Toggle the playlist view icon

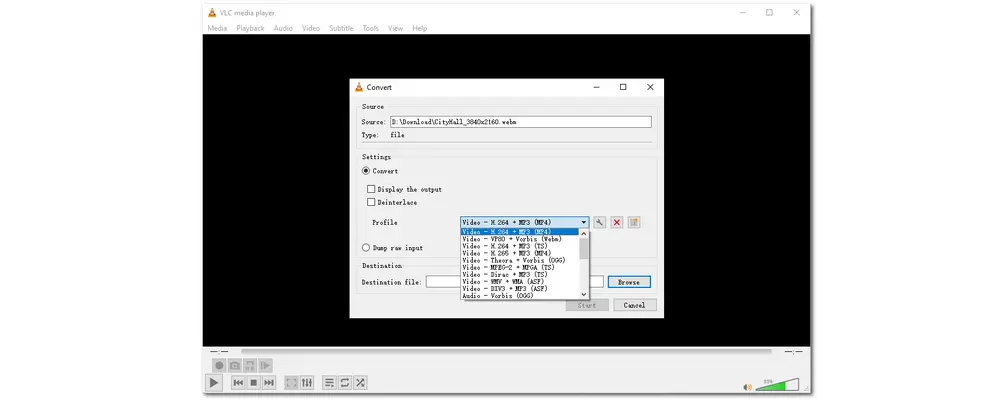tap(329, 382)
